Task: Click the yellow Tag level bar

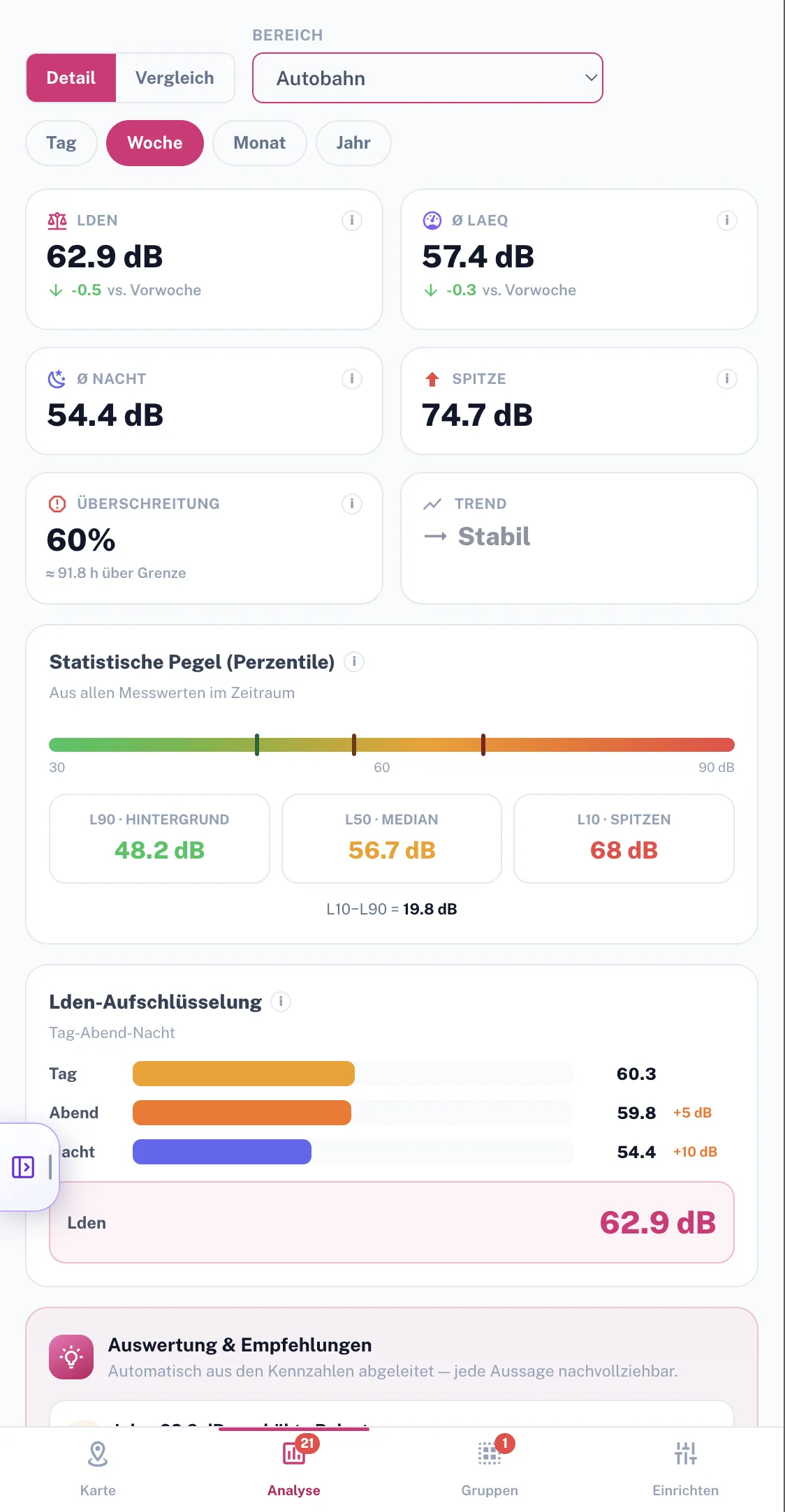Action: pyautogui.click(x=244, y=1074)
